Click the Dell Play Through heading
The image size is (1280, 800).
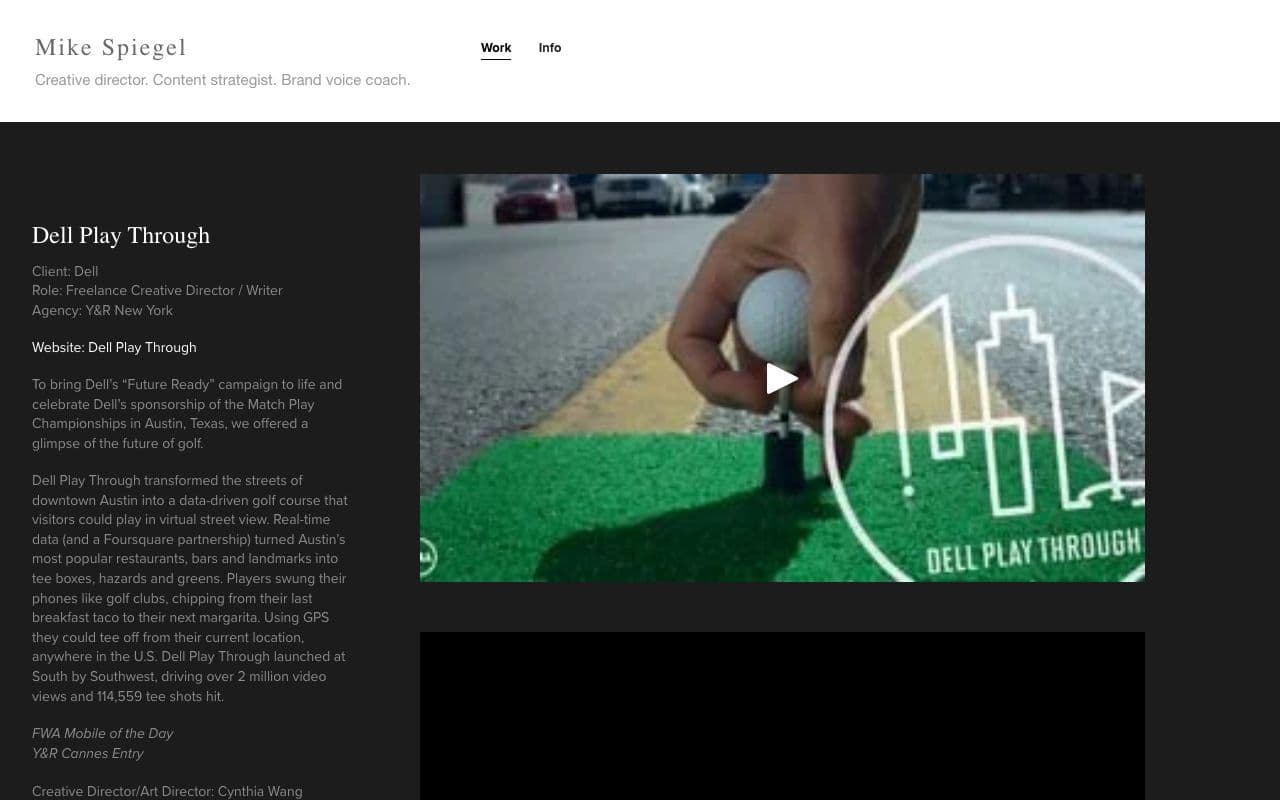coord(121,235)
